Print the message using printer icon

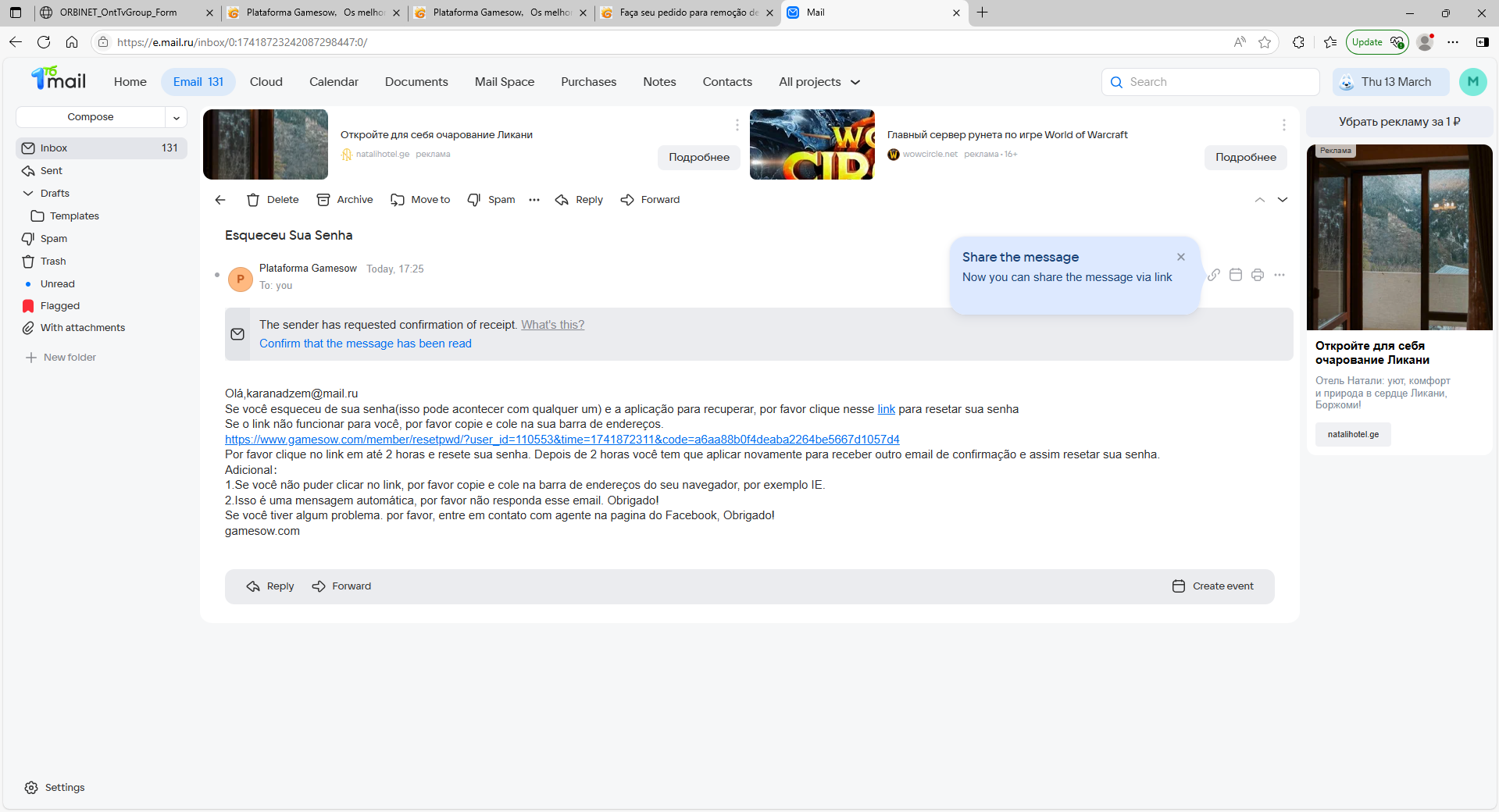[x=1258, y=275]
